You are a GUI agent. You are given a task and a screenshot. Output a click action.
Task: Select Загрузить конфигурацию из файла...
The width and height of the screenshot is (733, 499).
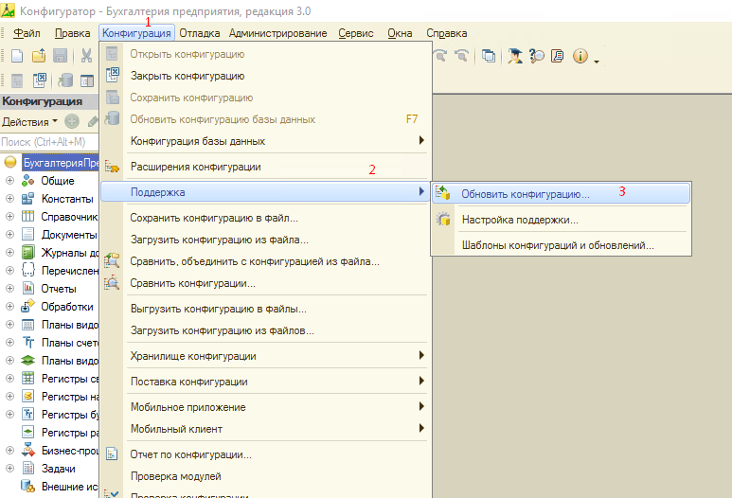(265, 239)
